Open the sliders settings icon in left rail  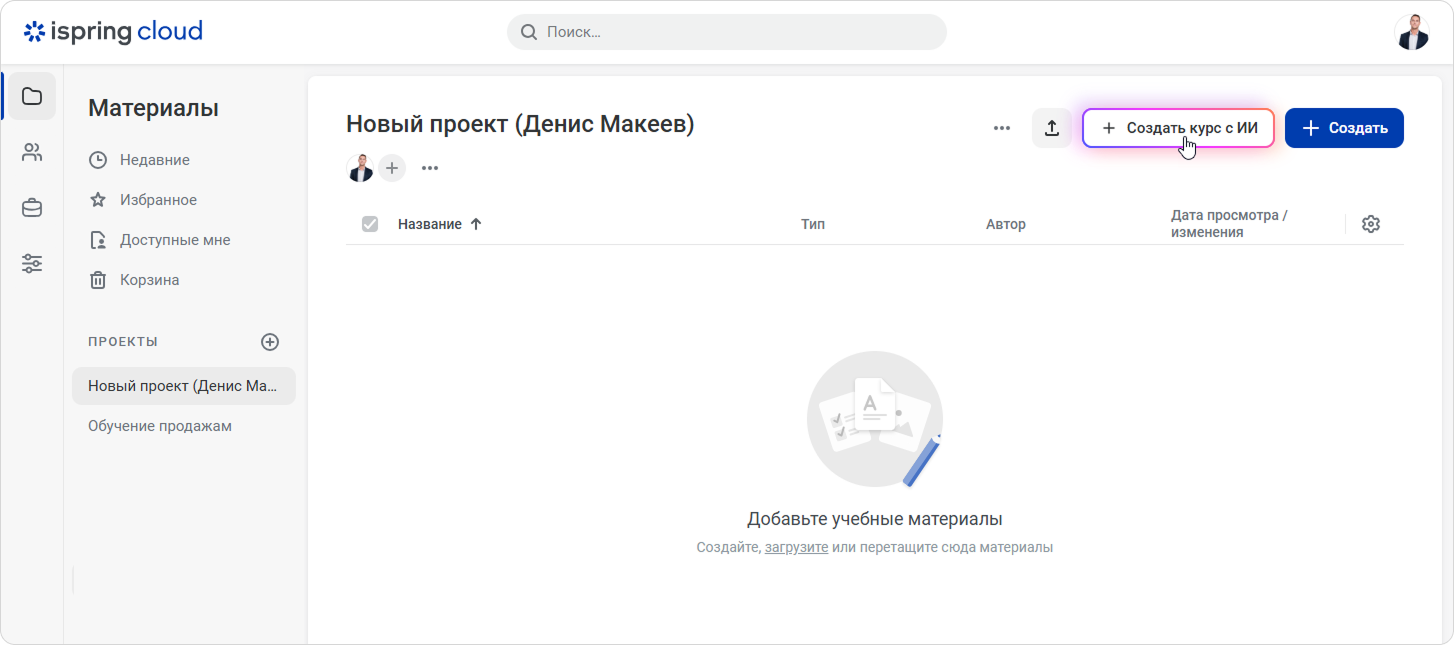(32, 264)
